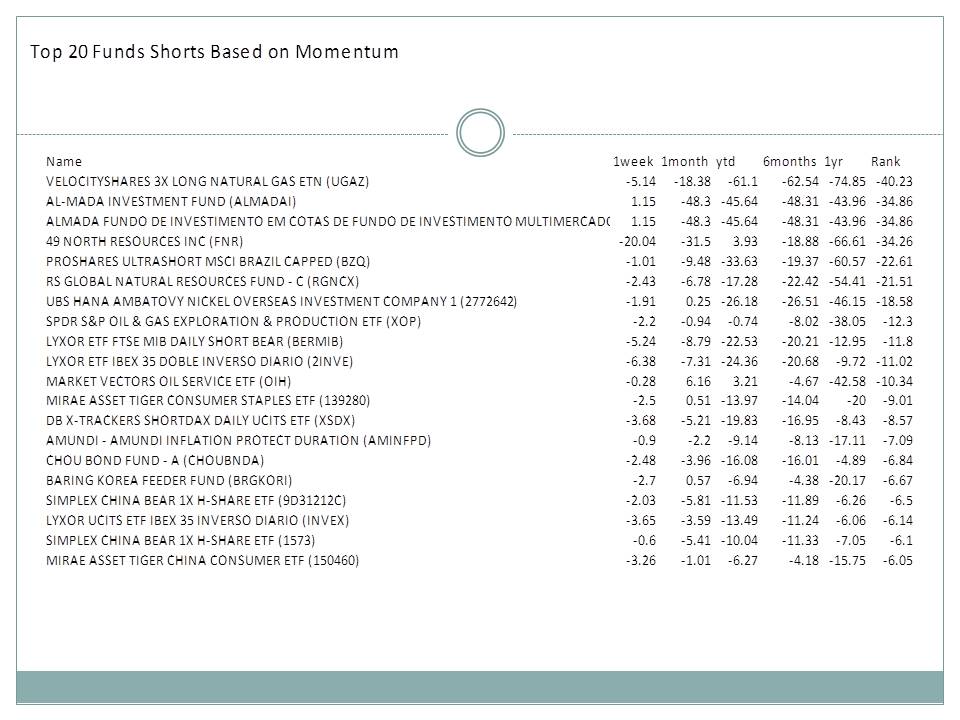This screenshot has width=960, height=720.
Task: Click the -40.23 rank value for UGAZ
Action: pyautogui.click(x=893, y=181)
